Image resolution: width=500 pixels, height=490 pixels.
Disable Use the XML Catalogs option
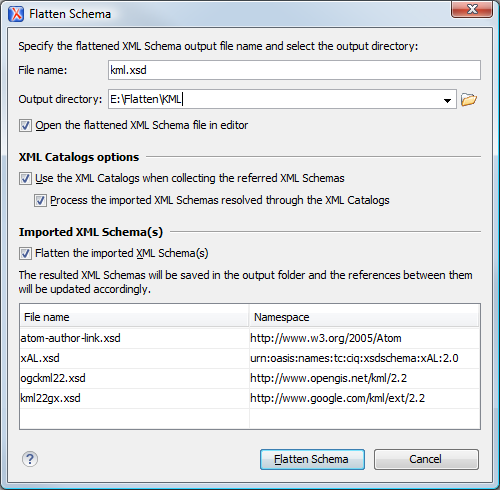tap(25, 178)
